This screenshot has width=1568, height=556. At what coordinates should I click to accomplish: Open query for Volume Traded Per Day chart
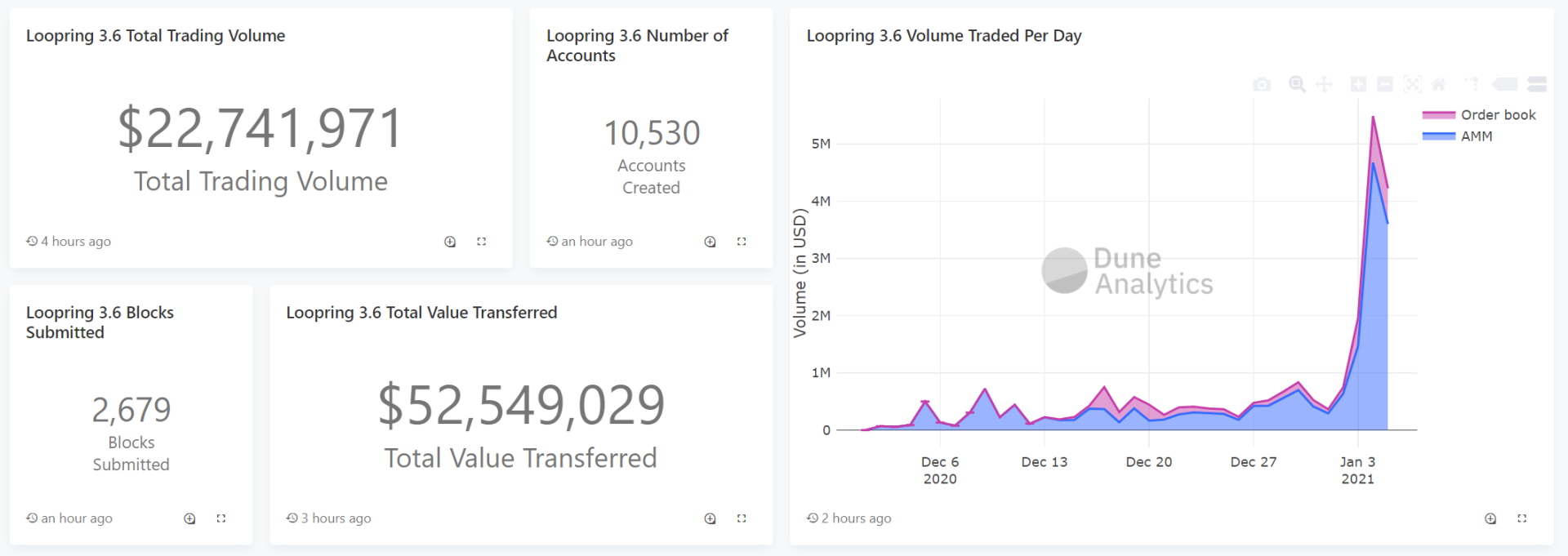[1490, 518]
